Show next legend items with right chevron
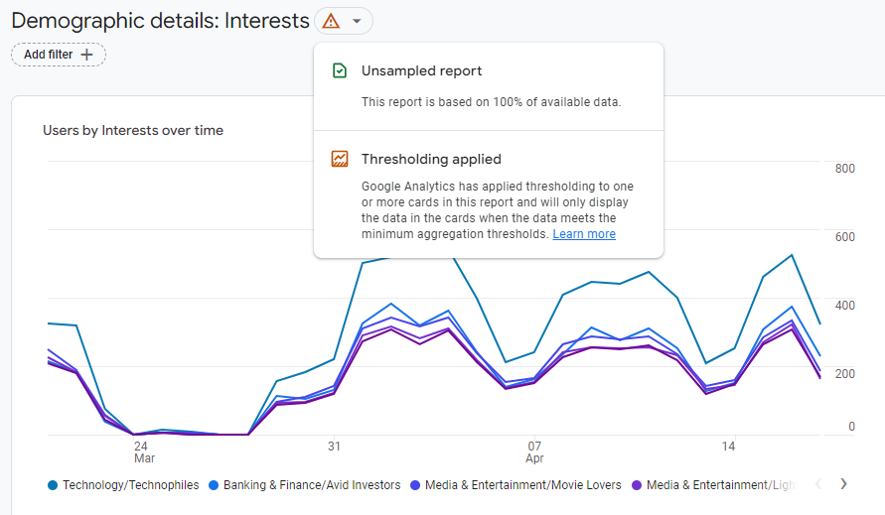Screen dimensions: 885x515 (x=843, y=483)
